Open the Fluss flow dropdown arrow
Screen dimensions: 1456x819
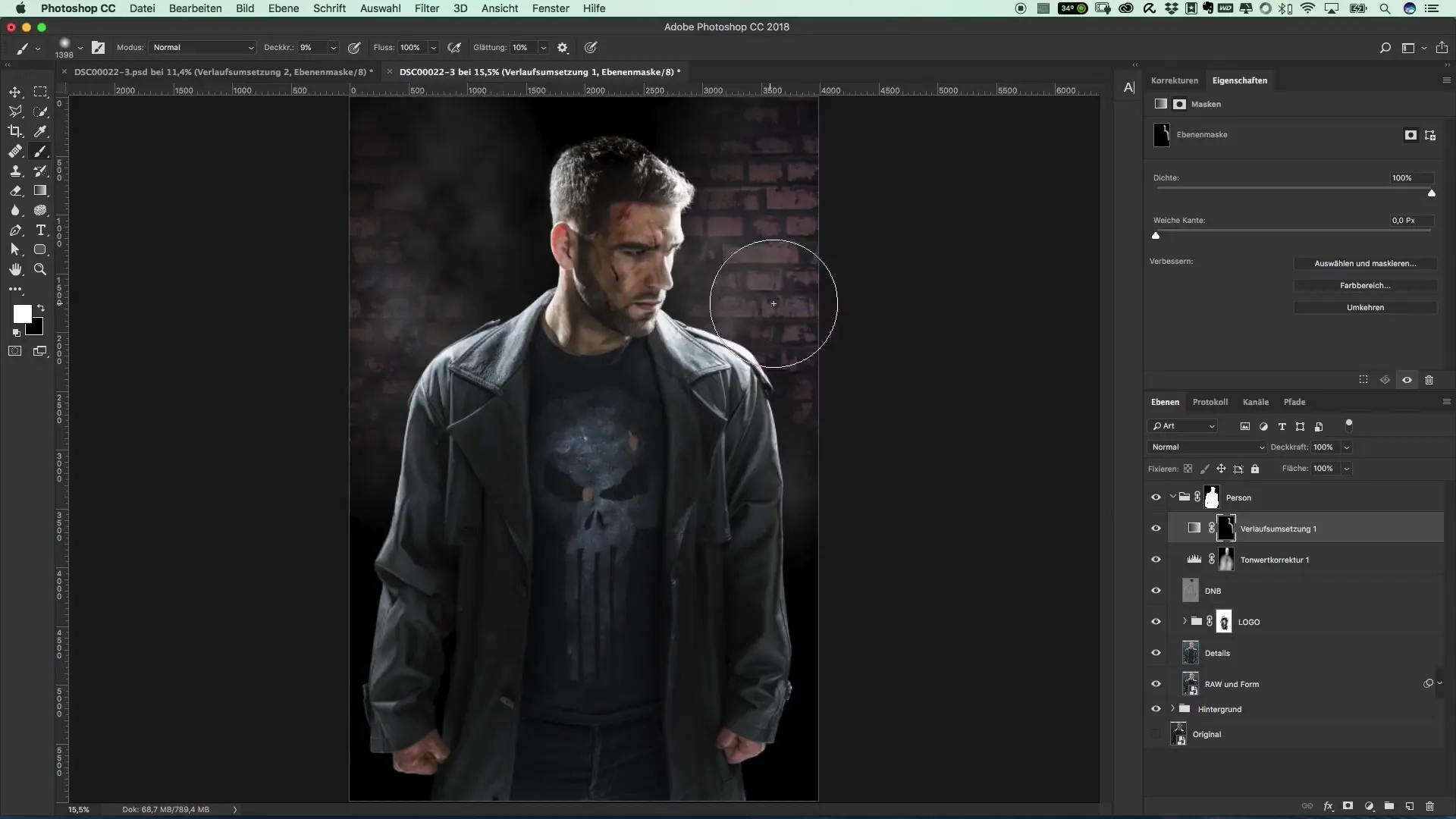pos(433,48)
